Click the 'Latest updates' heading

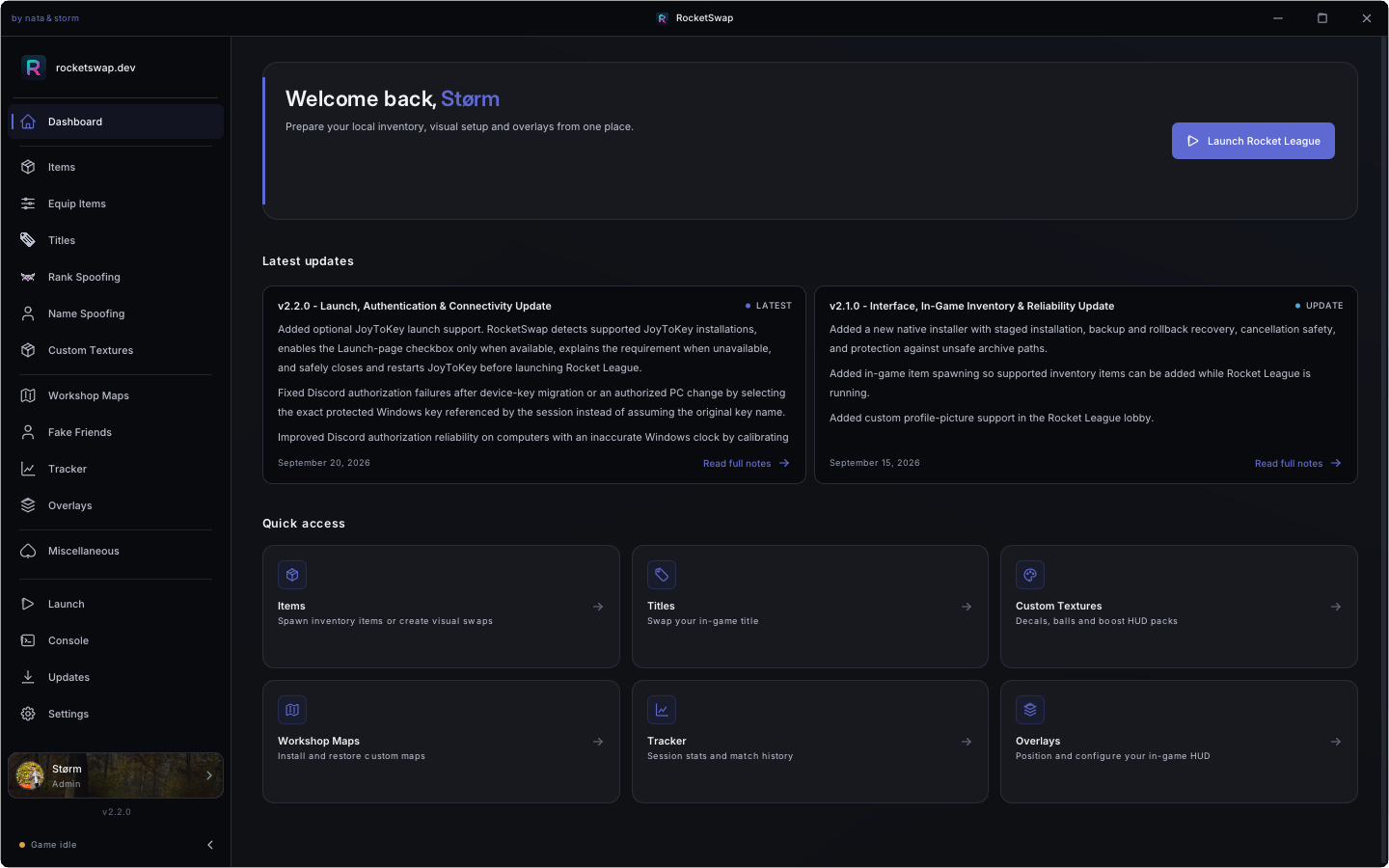point(308,261)
